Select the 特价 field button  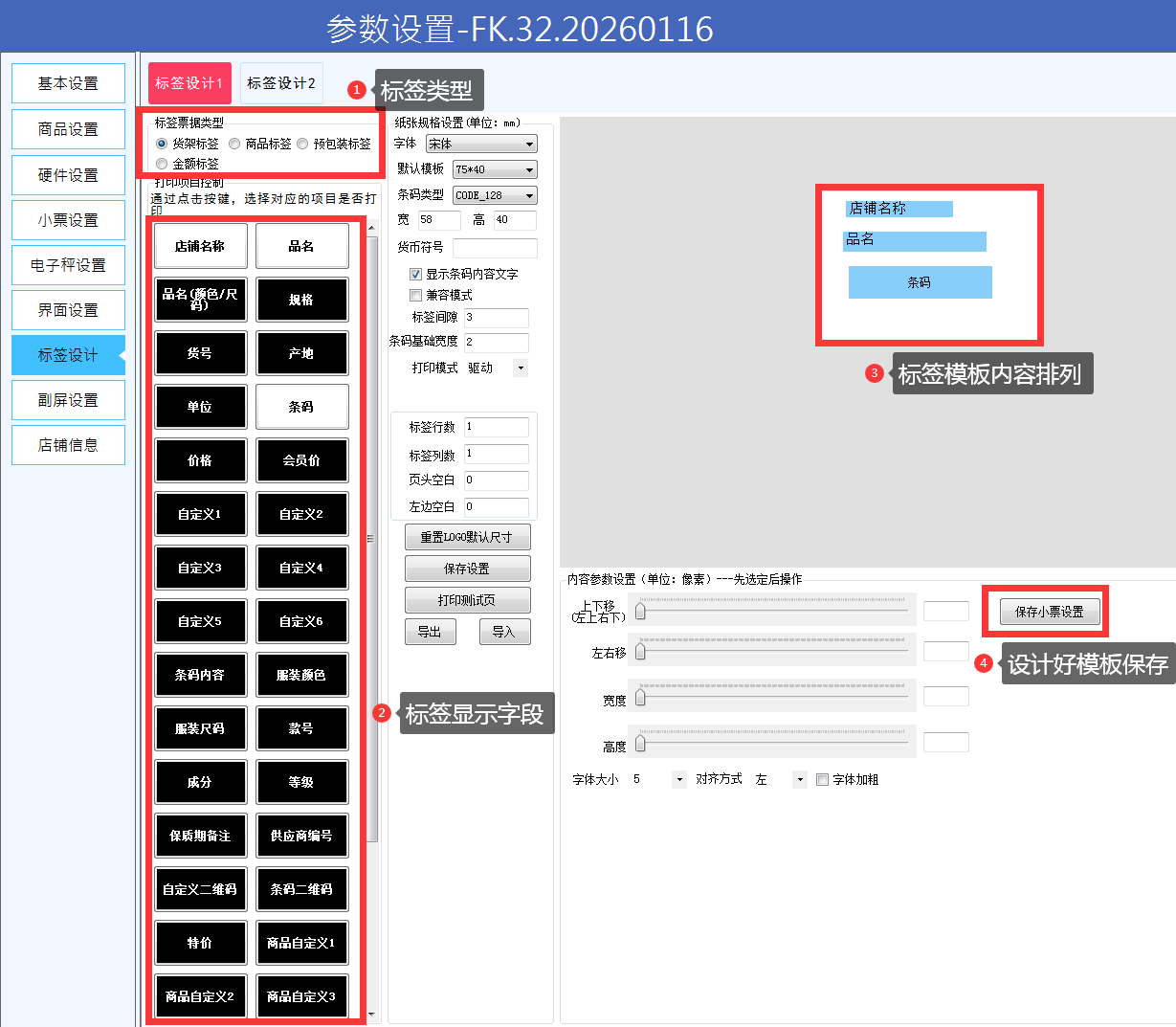200,943
